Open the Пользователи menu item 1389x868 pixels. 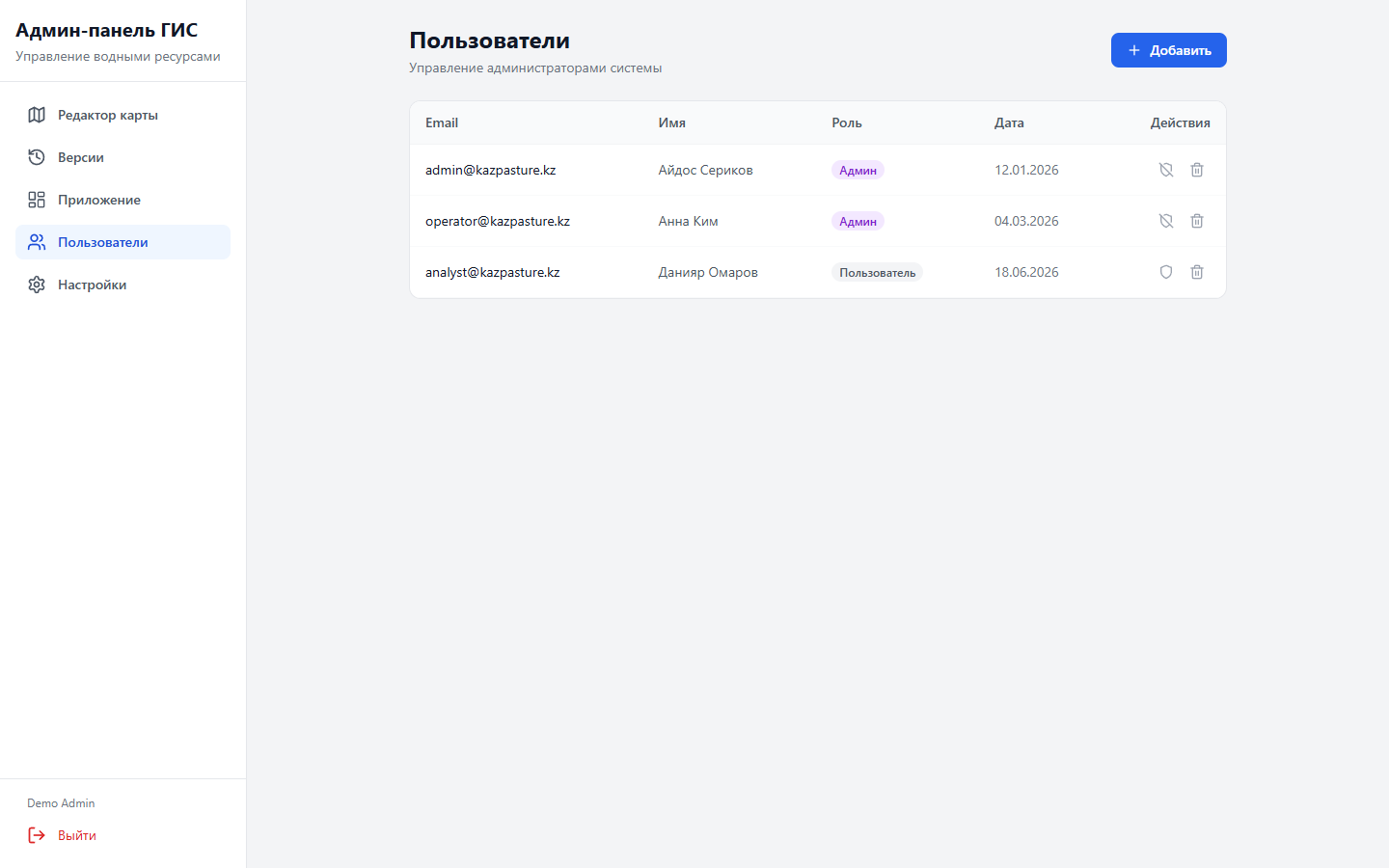(123, 242)
